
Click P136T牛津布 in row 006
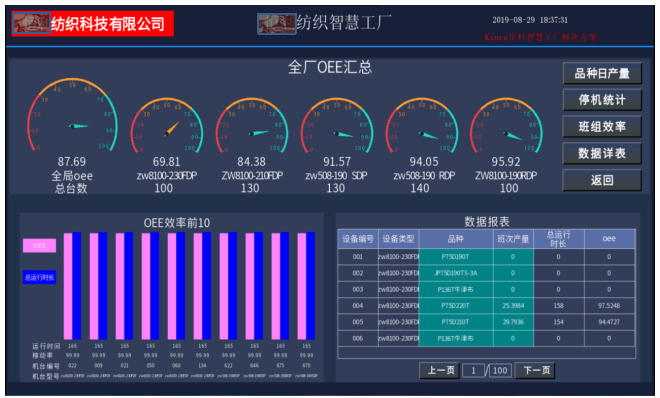pos(456,339)
